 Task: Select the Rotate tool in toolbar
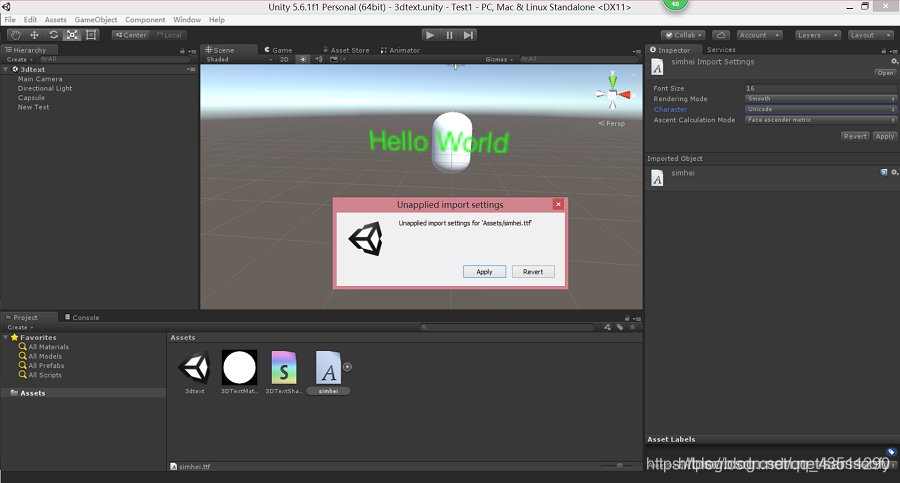click(53, 35)
